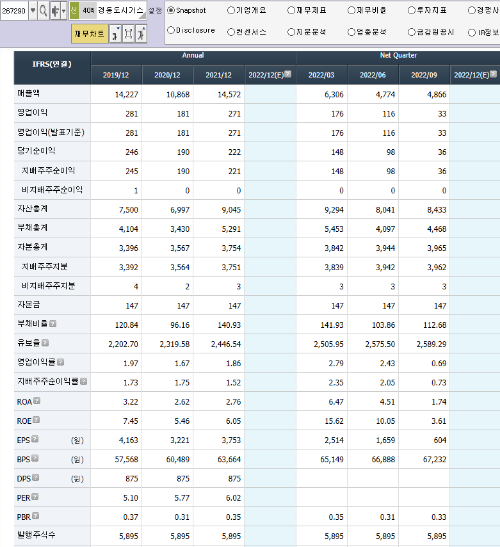The width and height of the screenshot is (500, 547).
Task: Select the 컨센서스 radio button
Action: point(231,32)
